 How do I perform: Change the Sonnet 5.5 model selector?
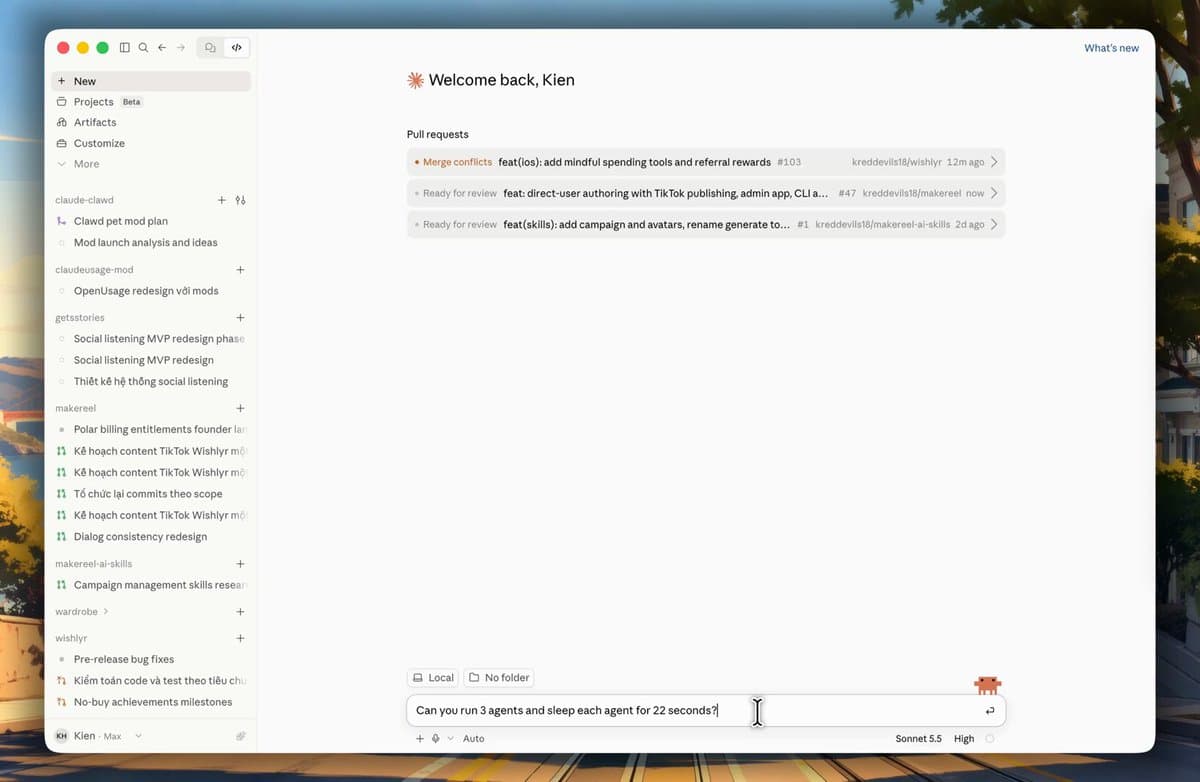[918, 739]
